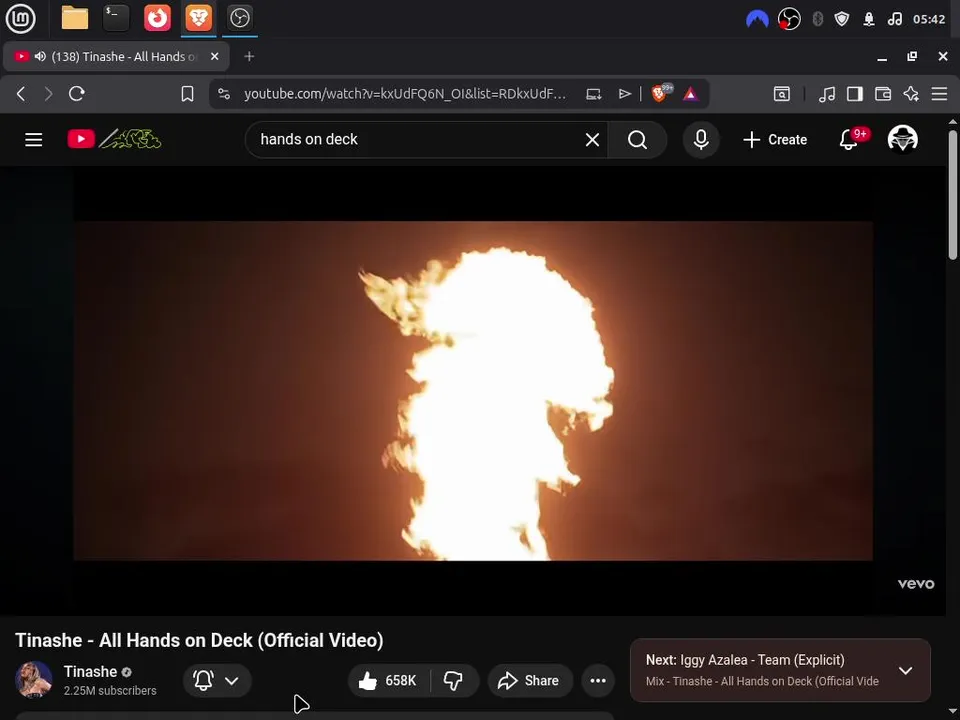Click the youtube.com URL address field
Image resolution: width=960 pixels, height=720 pixels.
[x=405, y=94]
